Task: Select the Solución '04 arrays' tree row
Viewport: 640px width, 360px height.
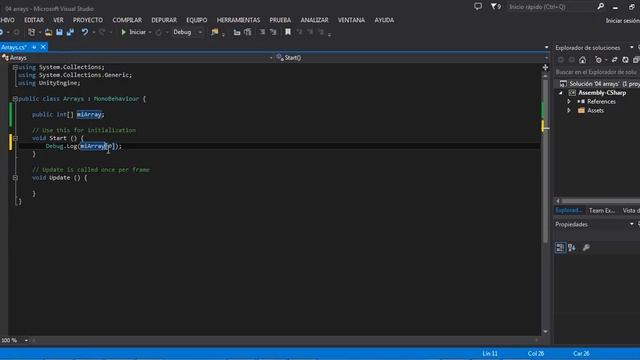Action: point(598,84)
